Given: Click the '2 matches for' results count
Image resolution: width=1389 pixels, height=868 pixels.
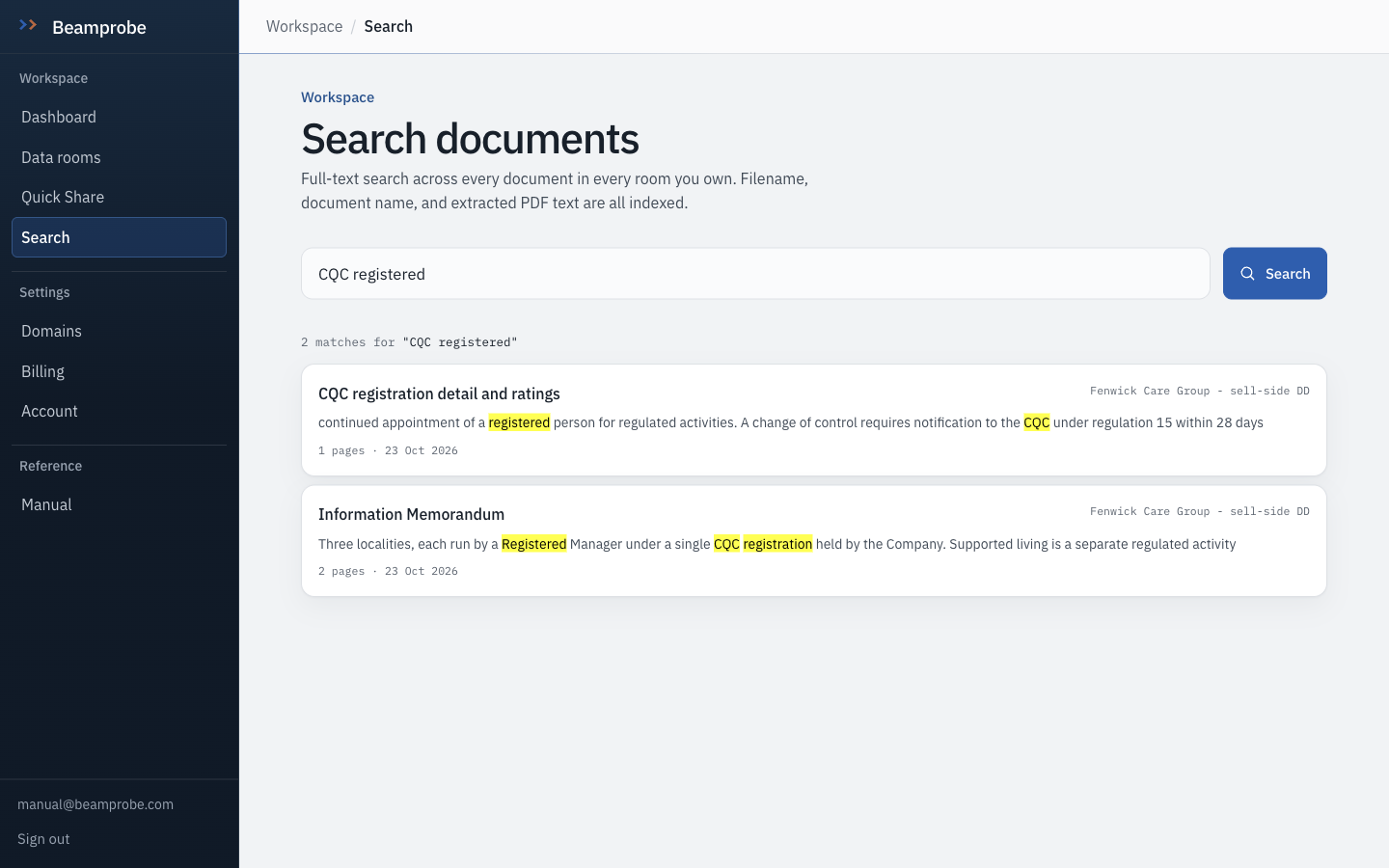Looking at the screenshot, I should point(409,342).
